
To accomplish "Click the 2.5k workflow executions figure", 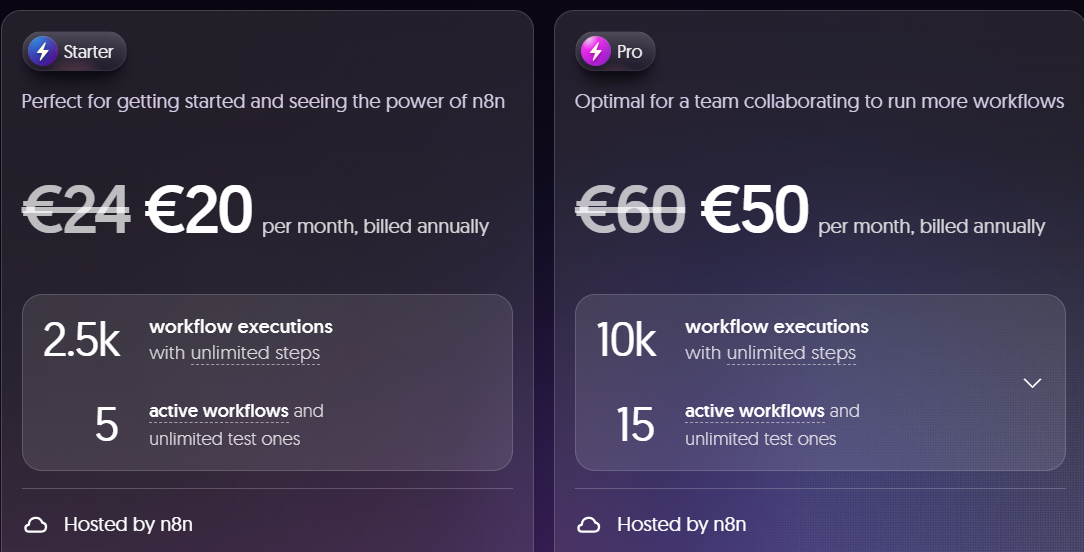I will point(82,340).
